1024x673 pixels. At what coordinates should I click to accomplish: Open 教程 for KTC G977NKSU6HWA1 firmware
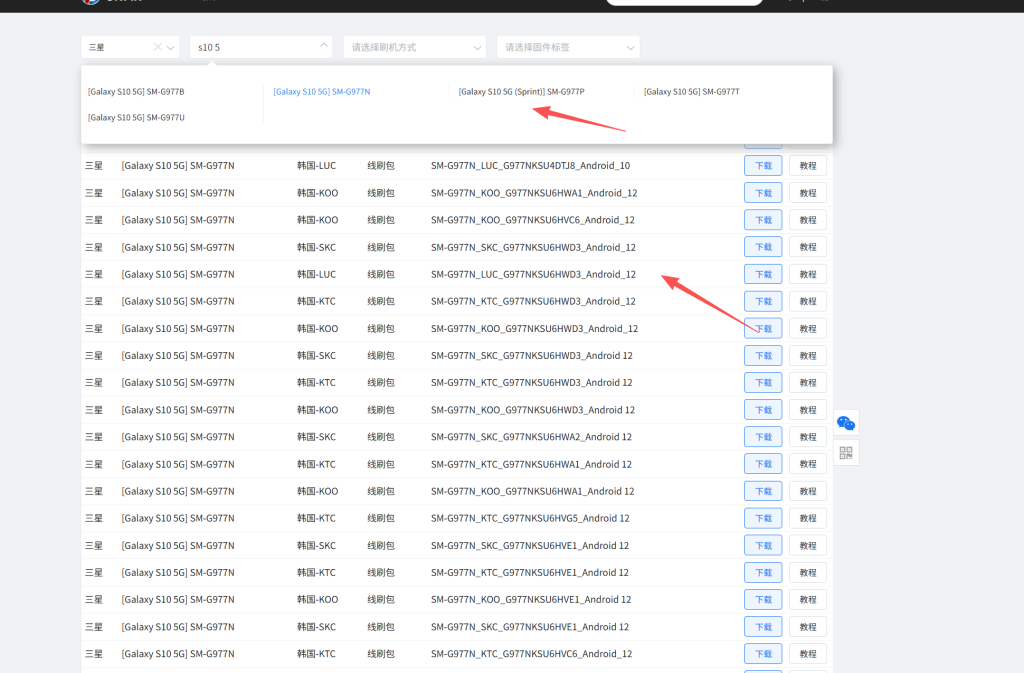[x=808, y=464]
